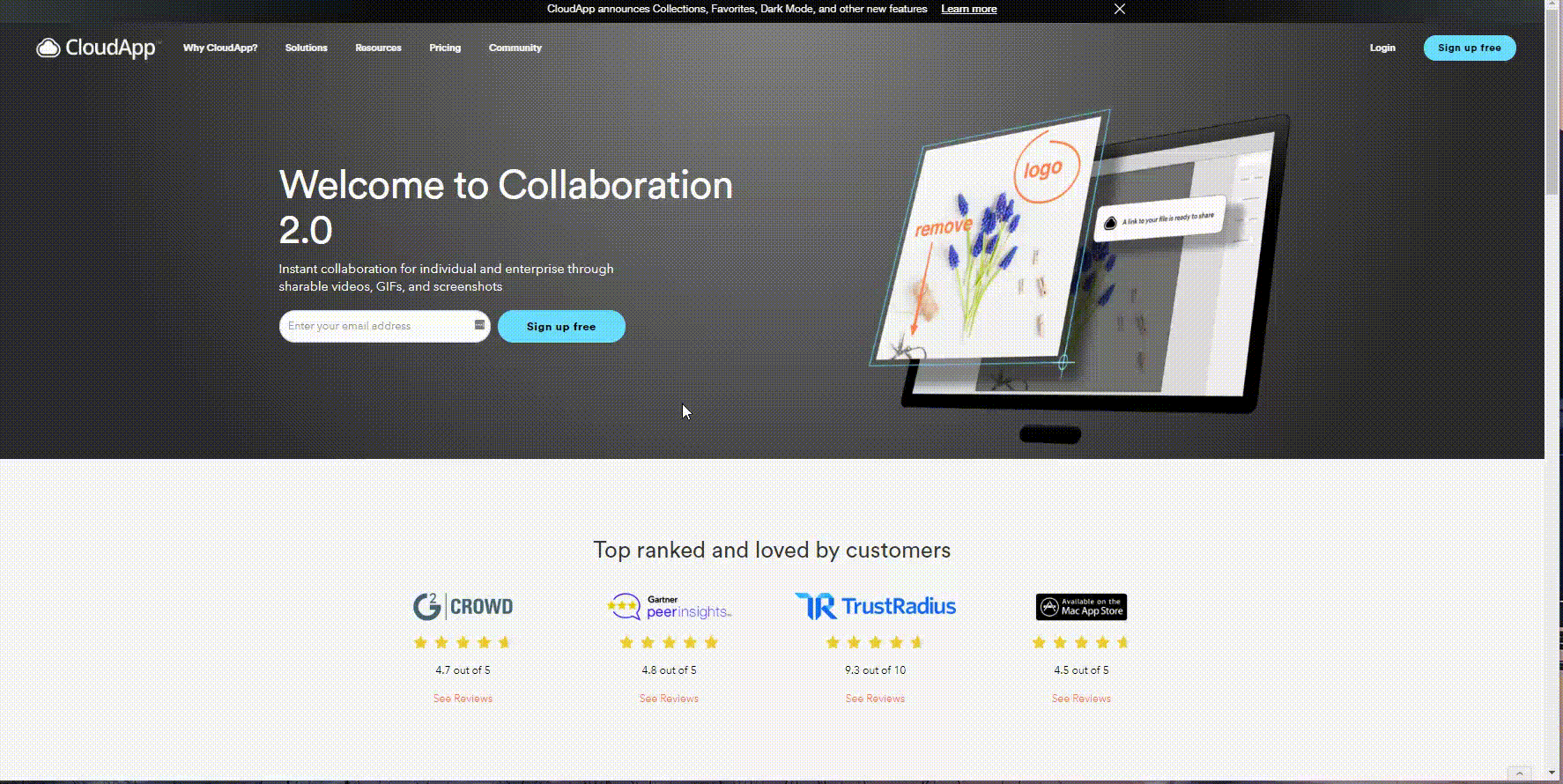Screen dimensions: 1563x784
Task: Click the 9.3 out of 10 rating text
Action: tap(875, 670)
